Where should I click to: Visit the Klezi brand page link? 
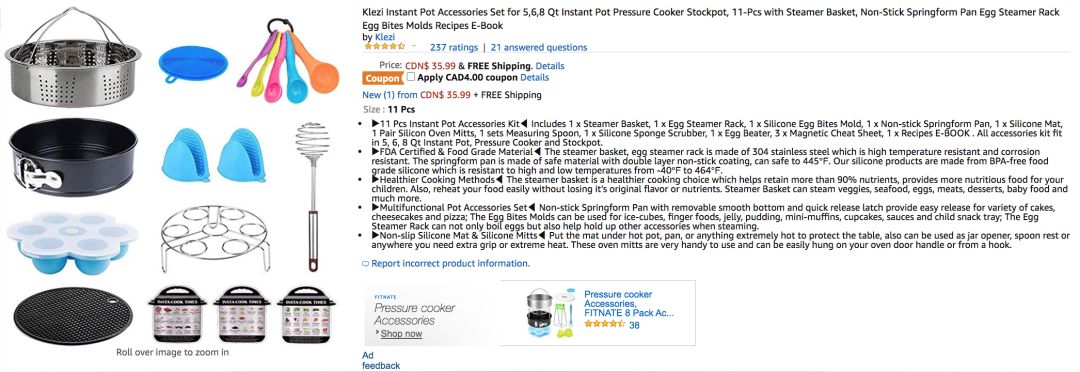click(x=384, y=37)
